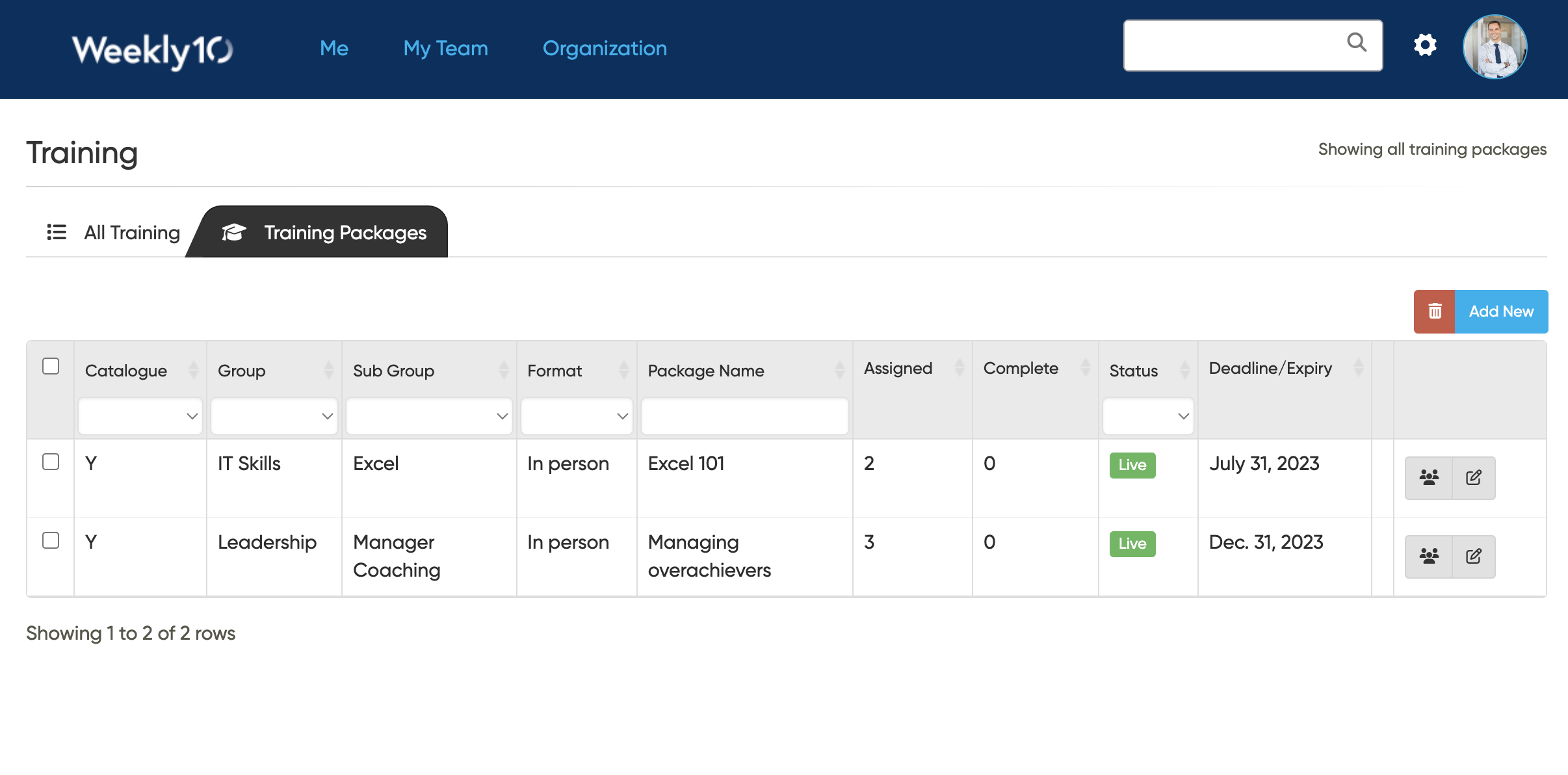Image resolution: width=1568 pixels, height=775 pixels.
Task: Open the Catalogue filter dropdown
Action: (140, 415)
